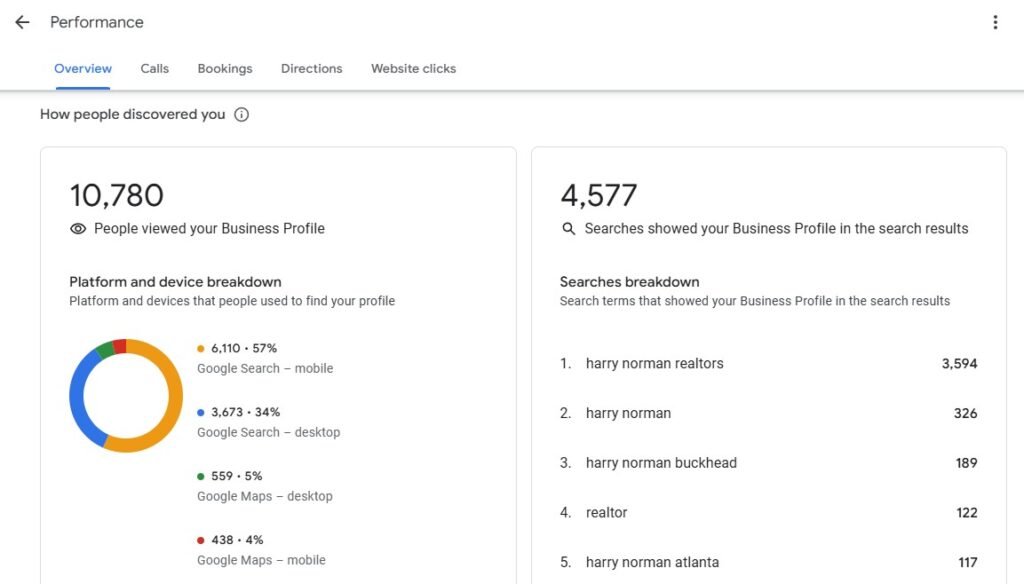
Task: Click the Search terms that showed description
Action: pos(755,301)
